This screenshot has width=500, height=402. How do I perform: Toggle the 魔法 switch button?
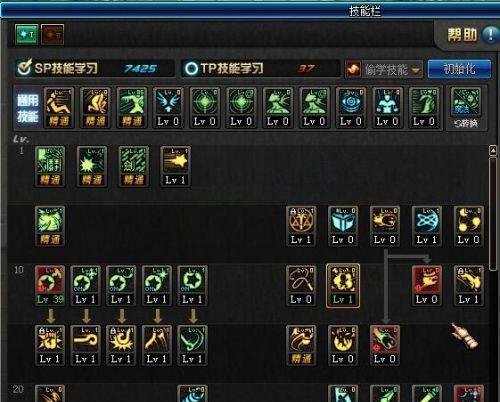tap(466, 108)
